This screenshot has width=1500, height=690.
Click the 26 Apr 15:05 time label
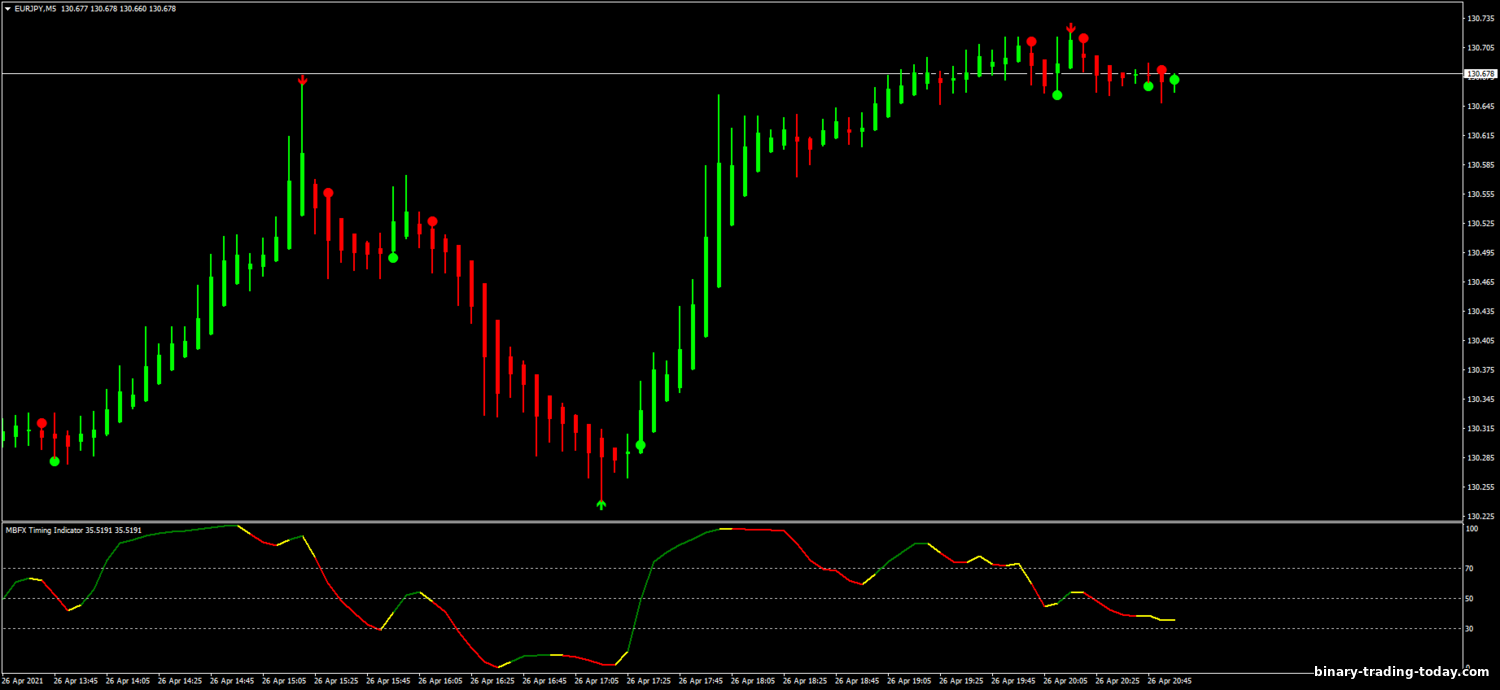(284, 680)
